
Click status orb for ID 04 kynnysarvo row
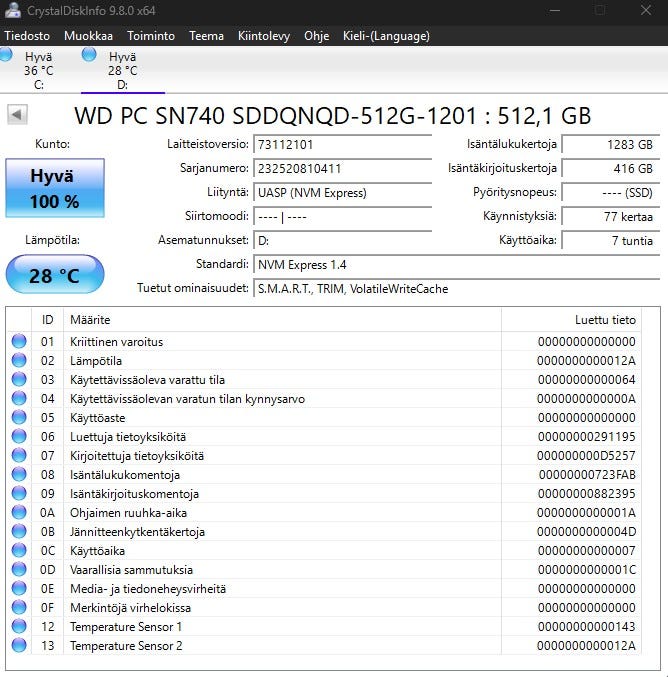point(19,398)
